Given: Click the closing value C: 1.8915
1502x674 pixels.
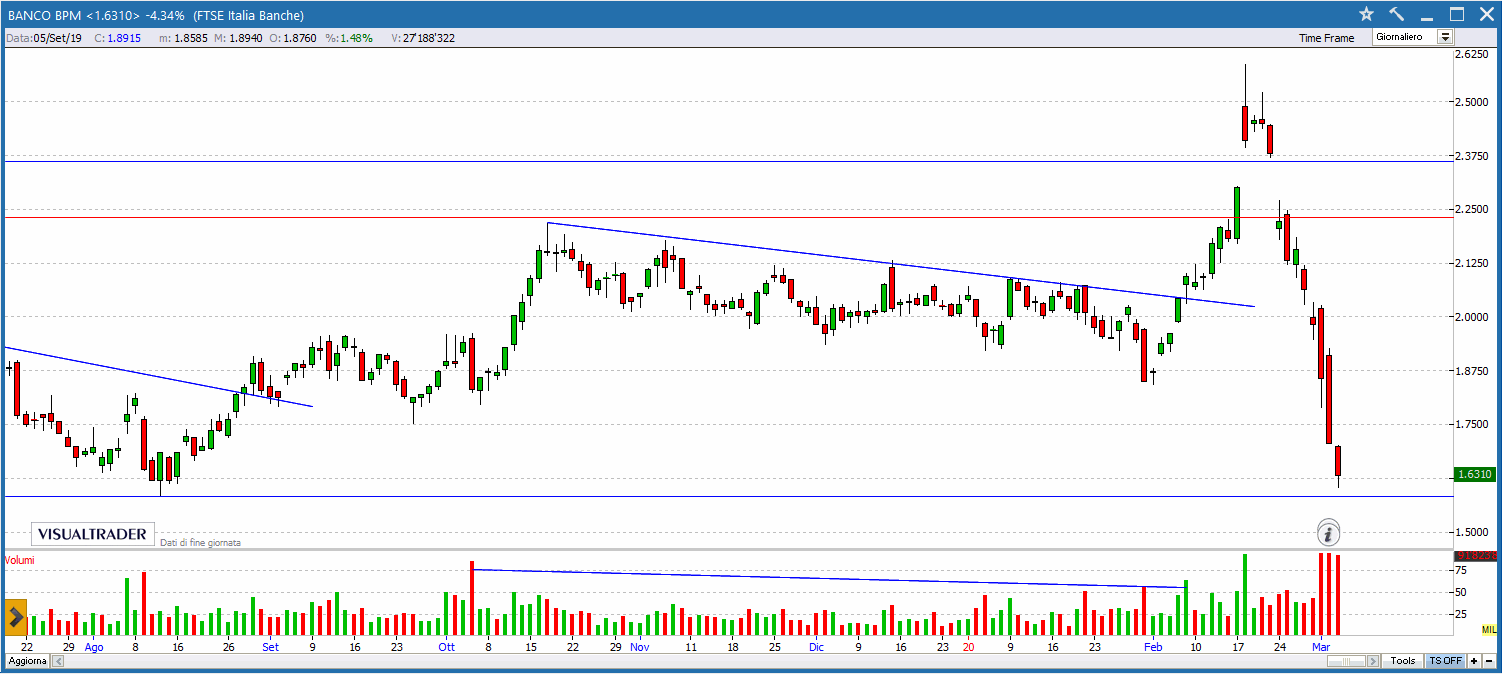Looking at the screenshot, I should (x=118, y=38).
